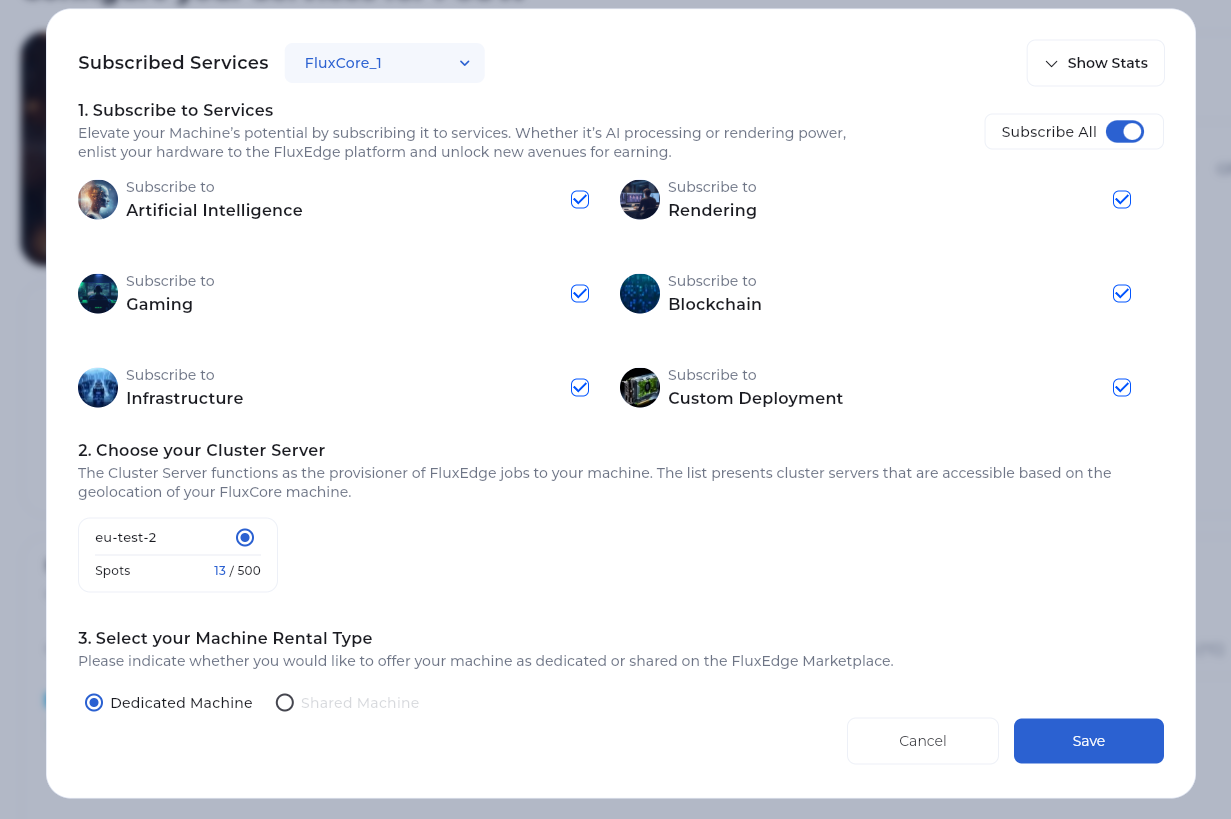
Task: Toggle the Custom Deployment checkbox
Action: coord(1122,388)
